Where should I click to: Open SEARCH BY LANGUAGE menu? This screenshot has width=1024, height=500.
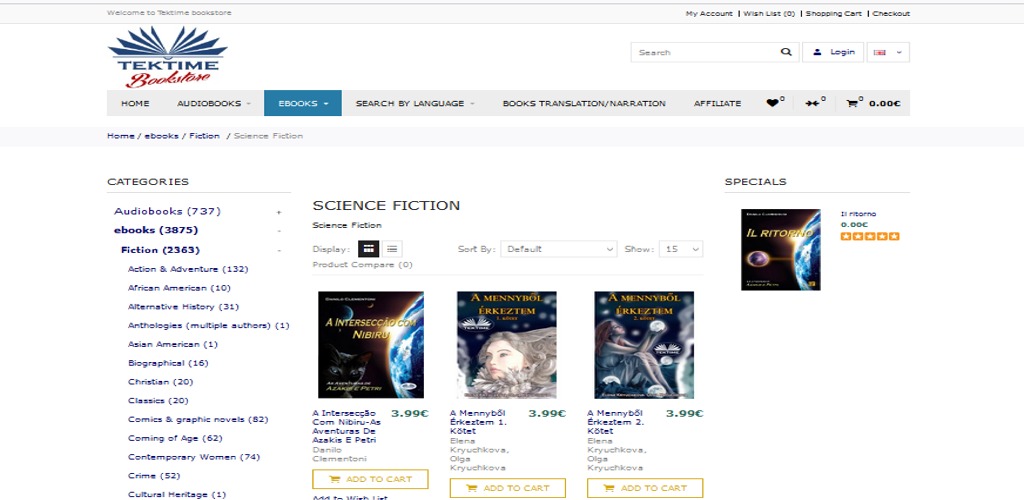click(415, 103)
